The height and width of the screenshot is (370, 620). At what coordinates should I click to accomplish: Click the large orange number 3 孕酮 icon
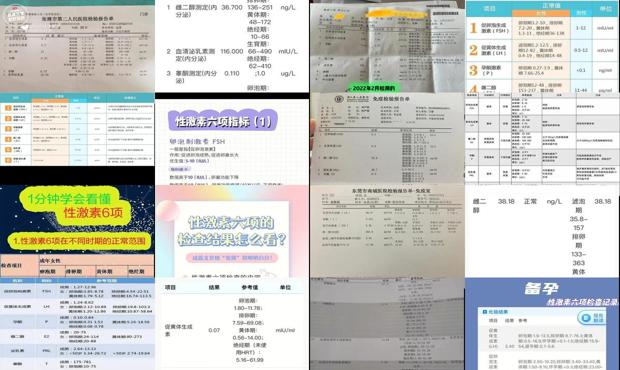(x=473, y=70)
